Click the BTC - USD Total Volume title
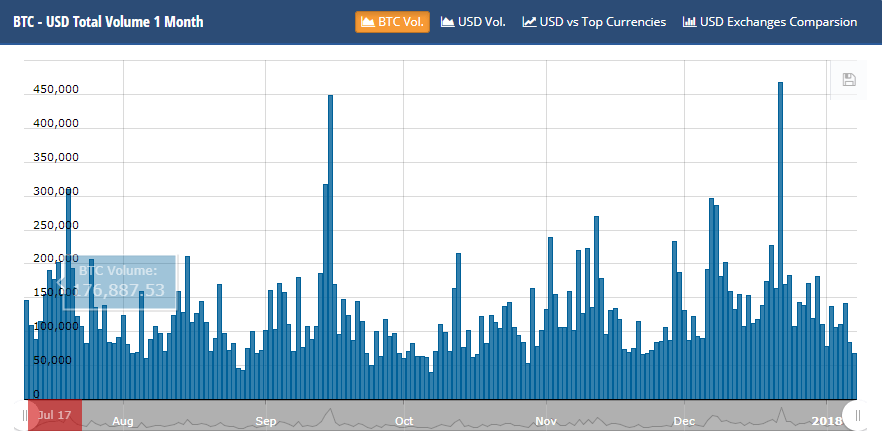This screenshot has height=431, width=882. [x=108, y=22]
